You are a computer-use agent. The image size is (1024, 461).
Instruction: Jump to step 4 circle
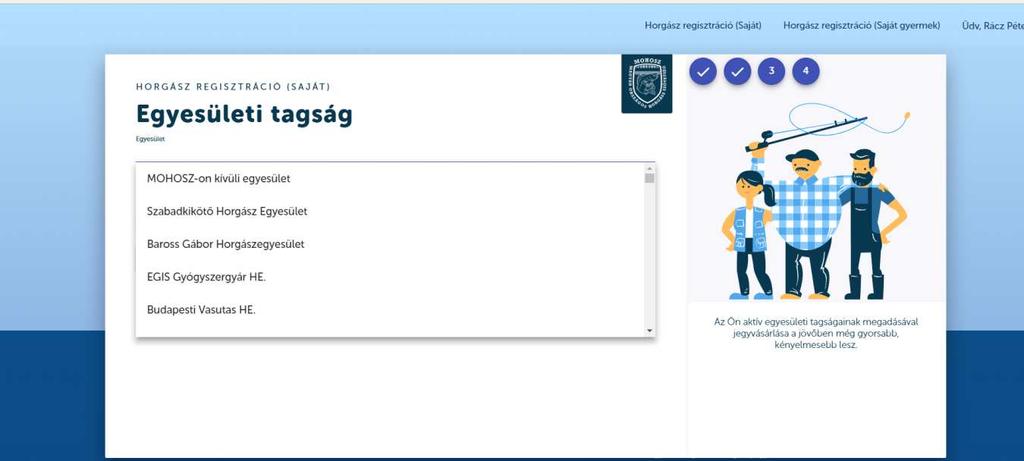tap(806, 72)
